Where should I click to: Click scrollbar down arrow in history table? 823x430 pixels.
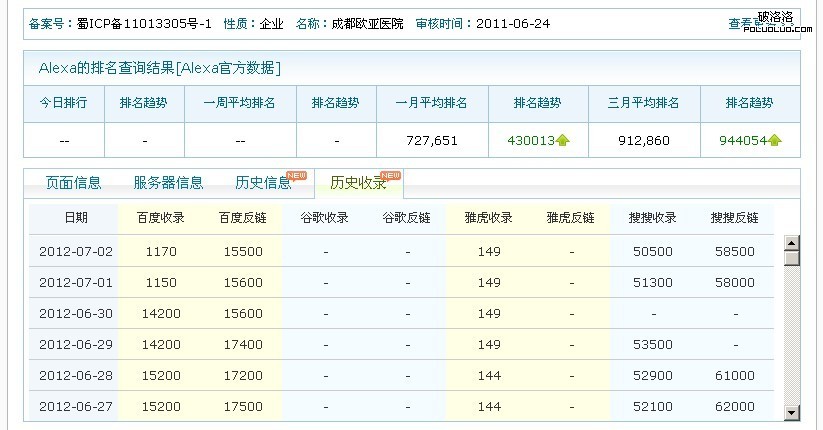click(x=791, y=412)
